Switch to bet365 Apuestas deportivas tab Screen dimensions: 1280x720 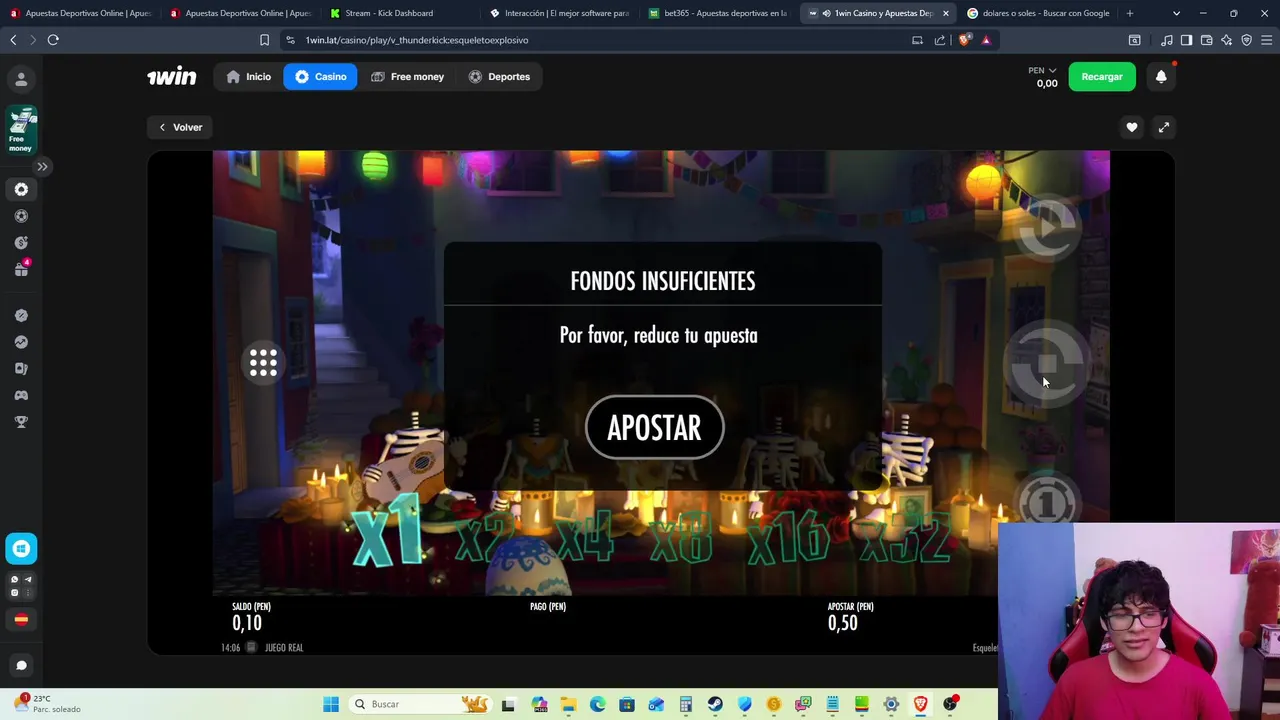(x=720, y=13)
